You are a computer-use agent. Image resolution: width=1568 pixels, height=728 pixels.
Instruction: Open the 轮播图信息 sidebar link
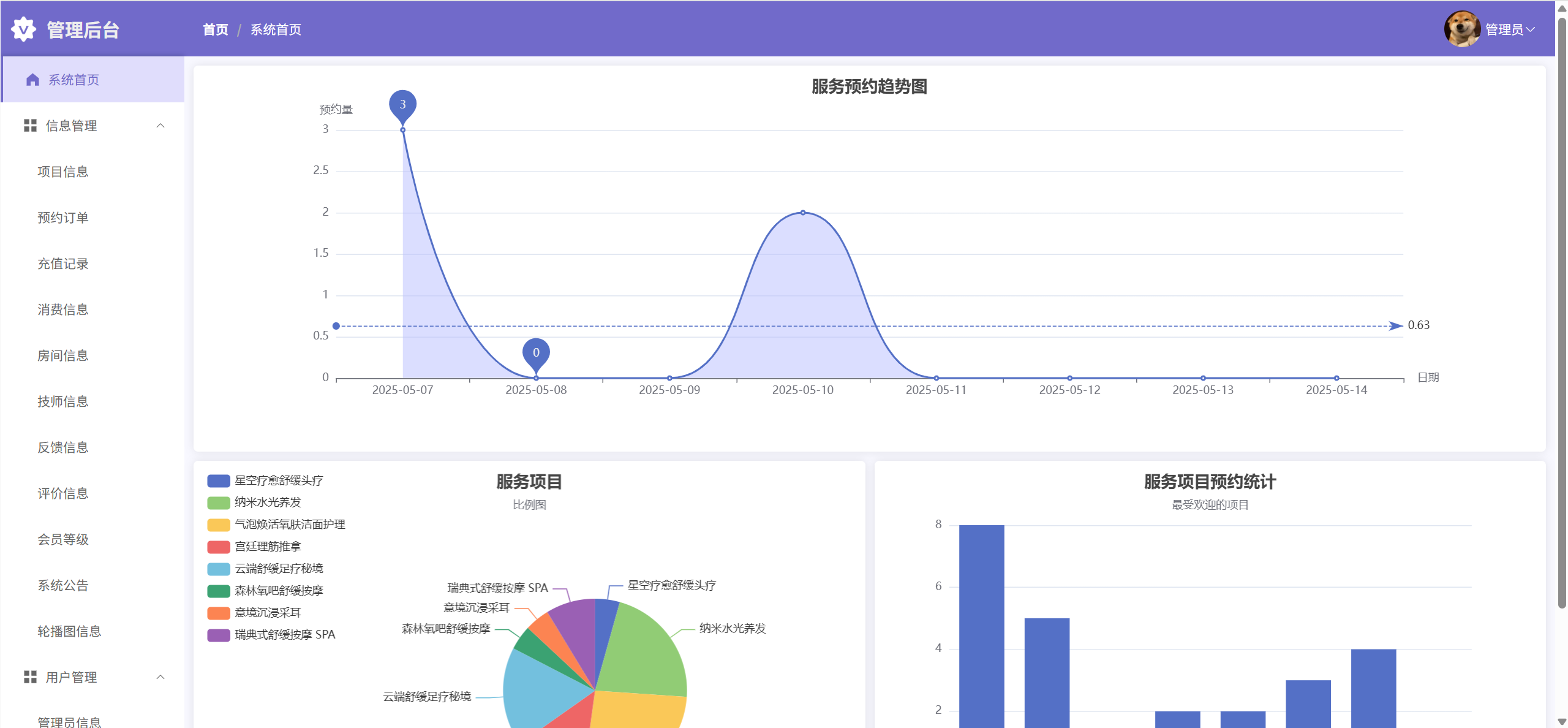coord(69,631)
